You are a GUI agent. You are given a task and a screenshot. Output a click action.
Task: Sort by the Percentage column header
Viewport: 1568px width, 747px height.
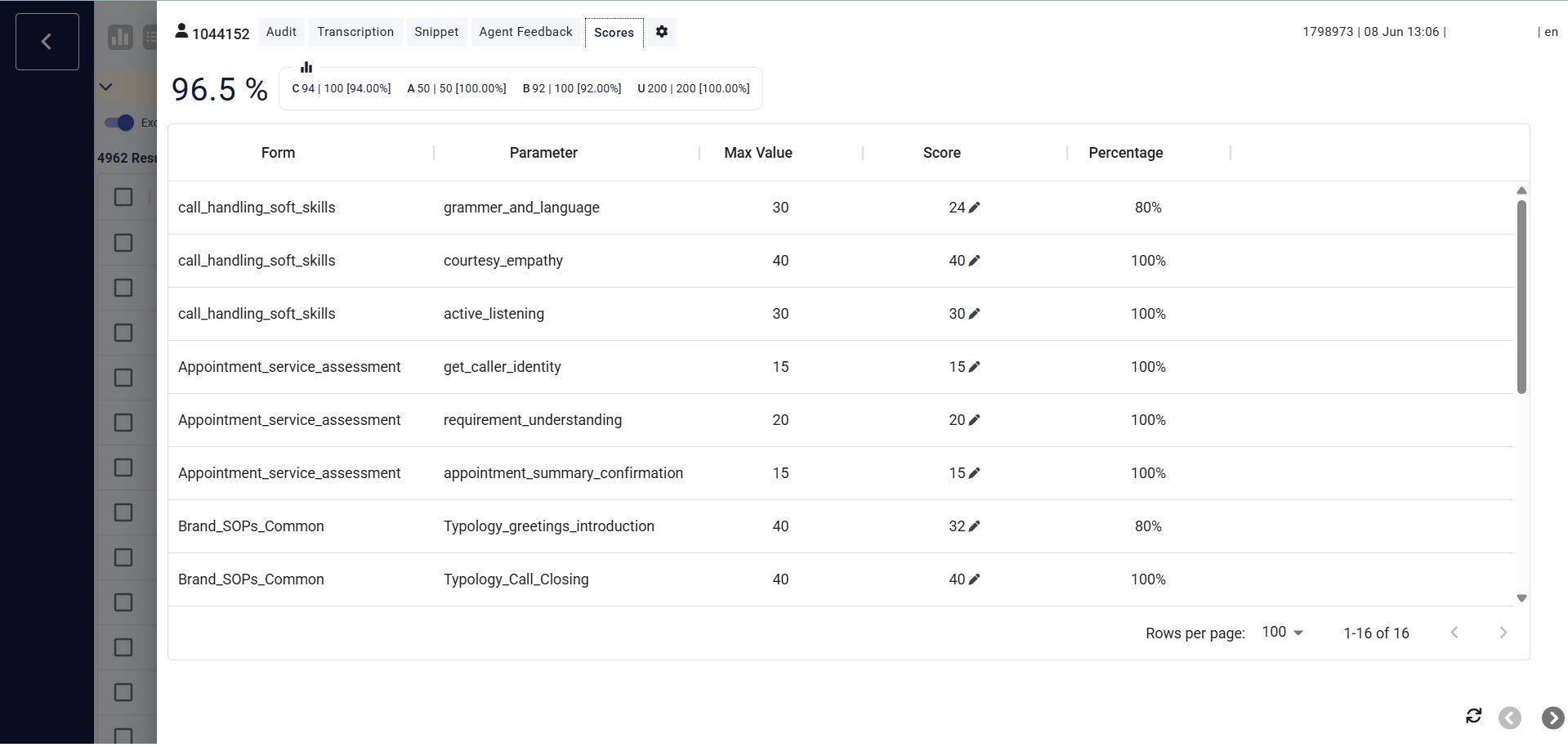(x=1125, y=153)
